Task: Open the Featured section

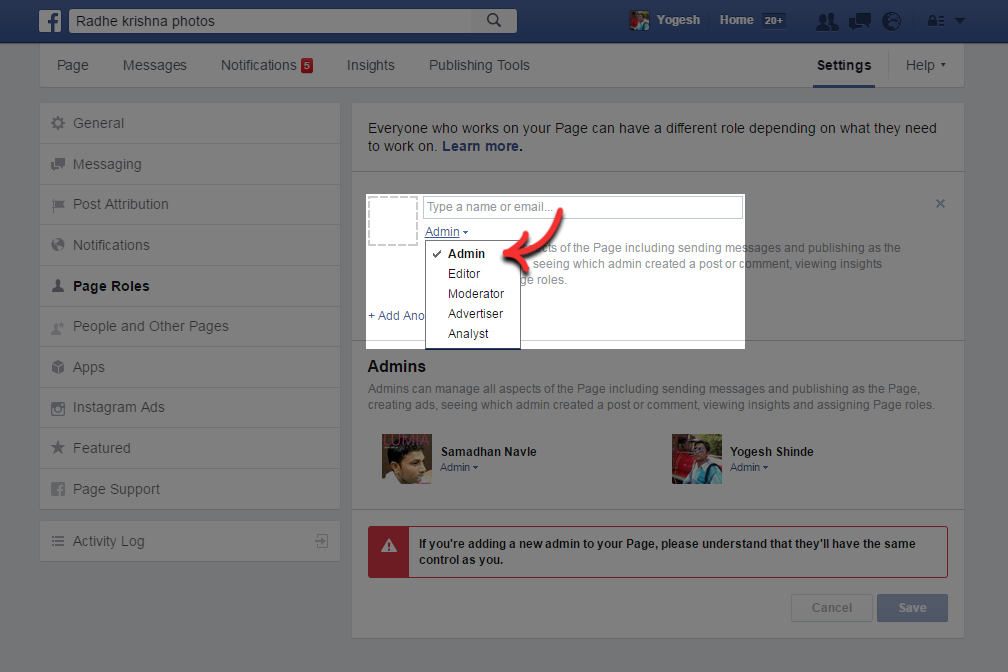Action: pos(190,448)
